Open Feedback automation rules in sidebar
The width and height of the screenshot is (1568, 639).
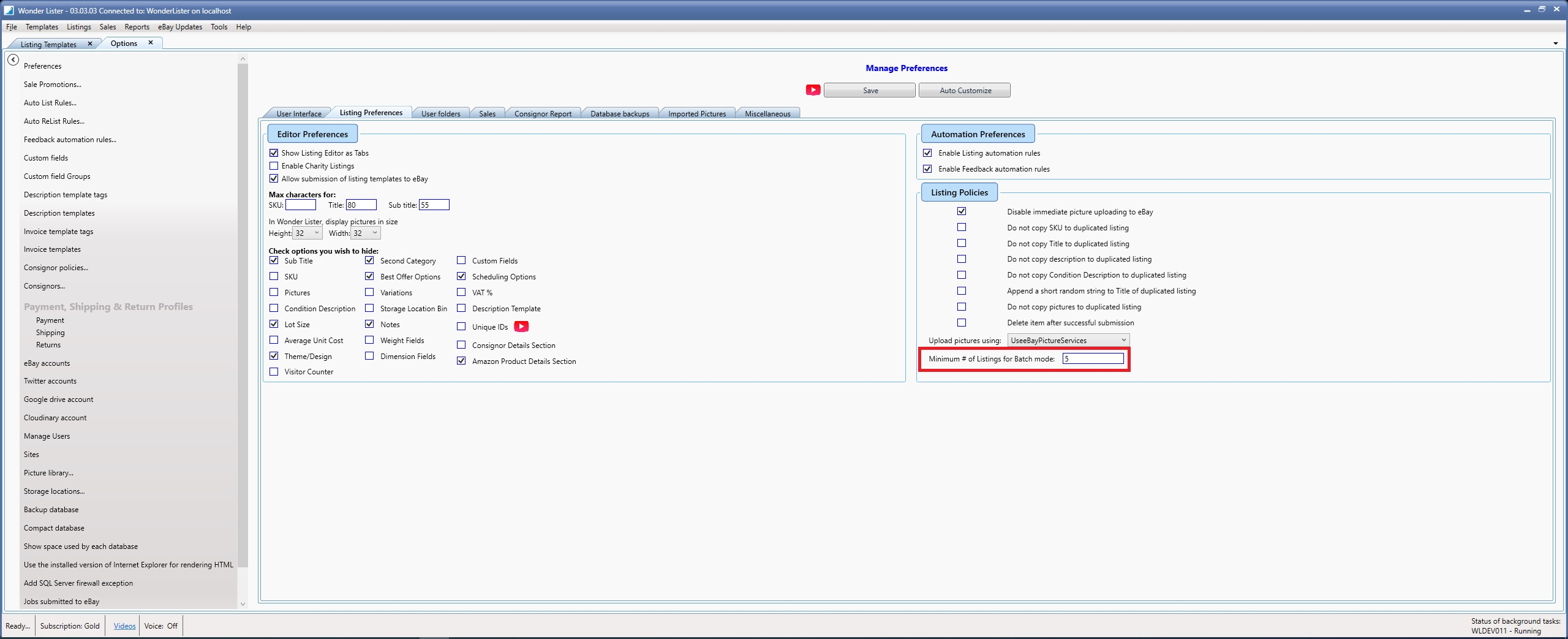point(70,140)
